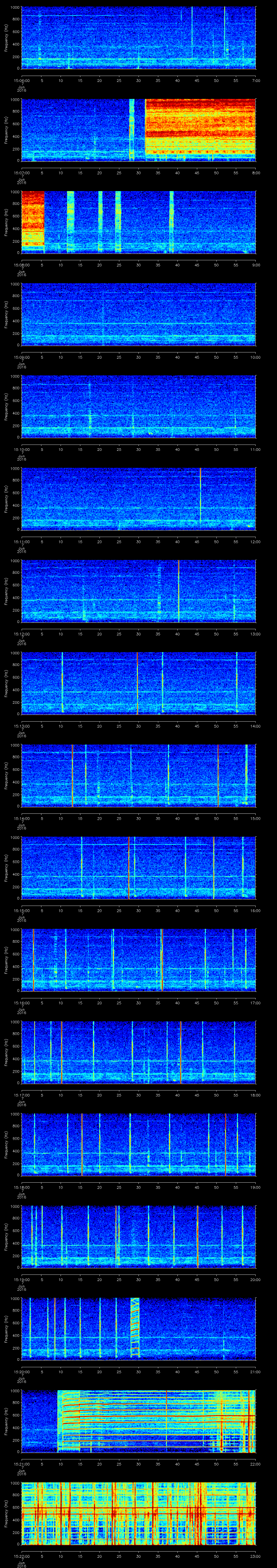Click the "15:06:00" start time label

22,80
